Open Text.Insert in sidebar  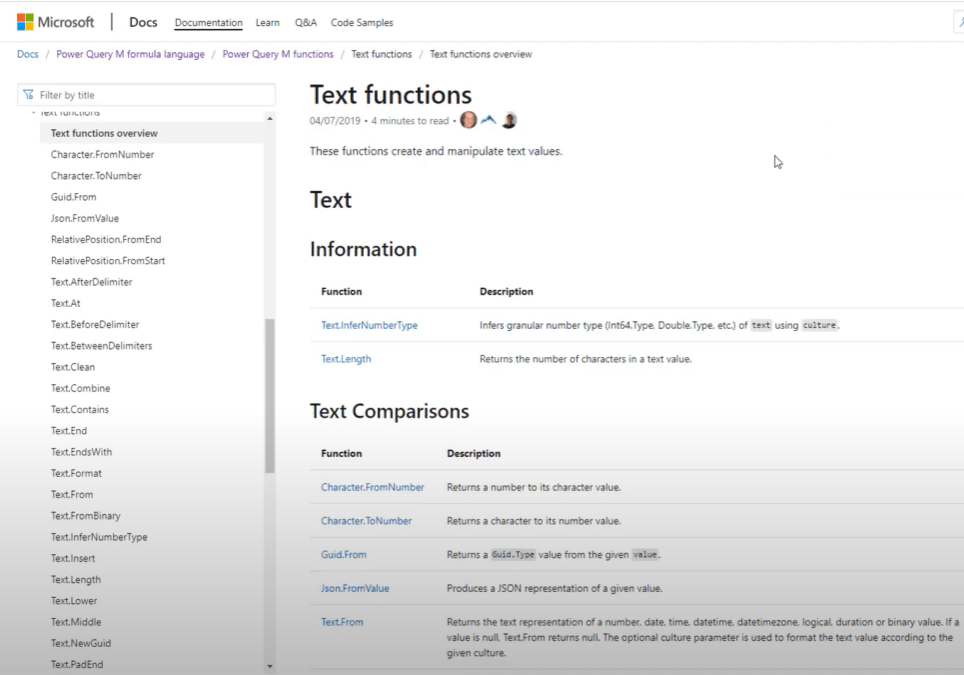[x=73, y=558]
